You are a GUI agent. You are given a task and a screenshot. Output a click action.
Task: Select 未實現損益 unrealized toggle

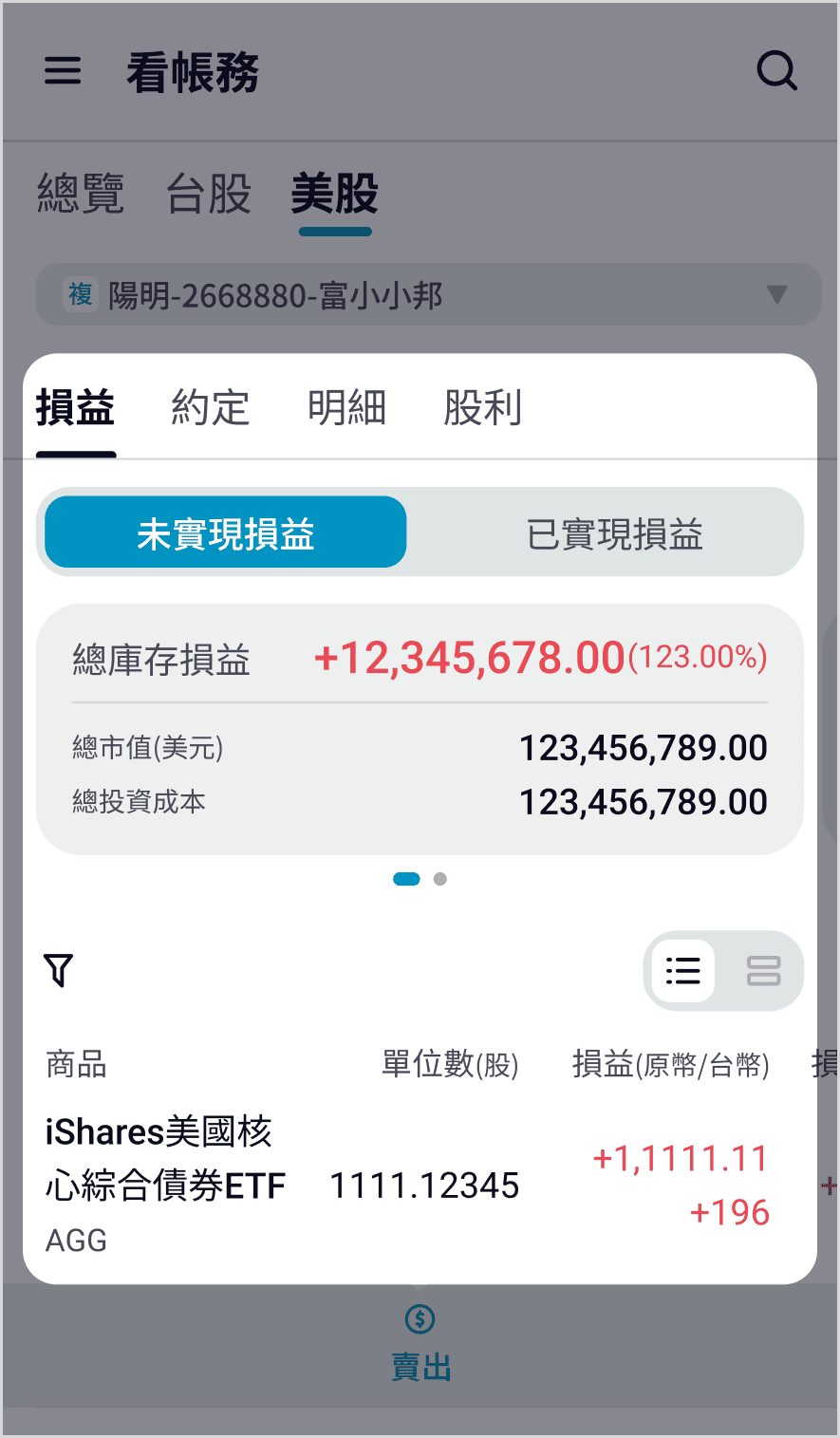coord(226,533)
